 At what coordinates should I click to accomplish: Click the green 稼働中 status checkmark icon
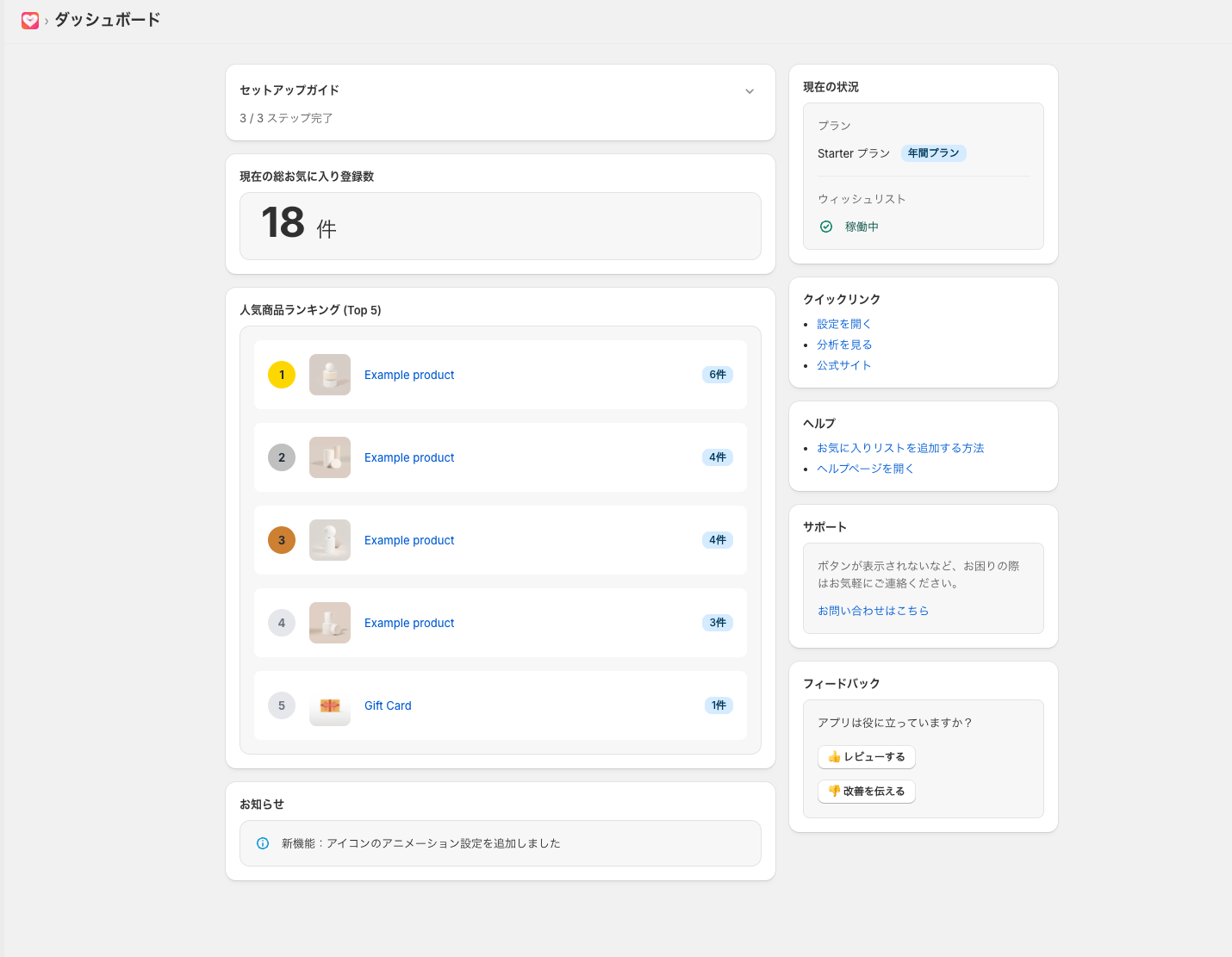click(x=825, y=227)
